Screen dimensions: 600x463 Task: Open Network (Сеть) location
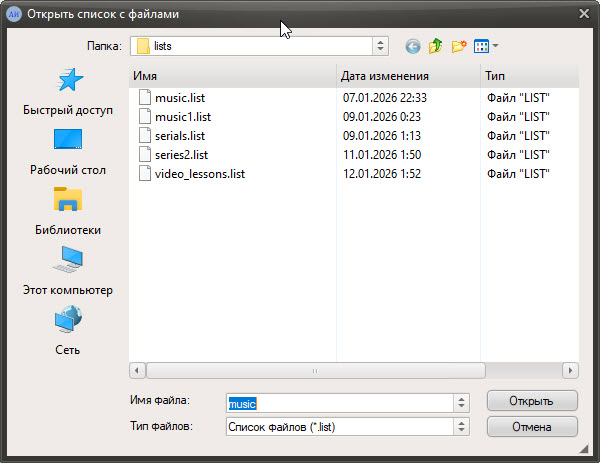point(68,331)
